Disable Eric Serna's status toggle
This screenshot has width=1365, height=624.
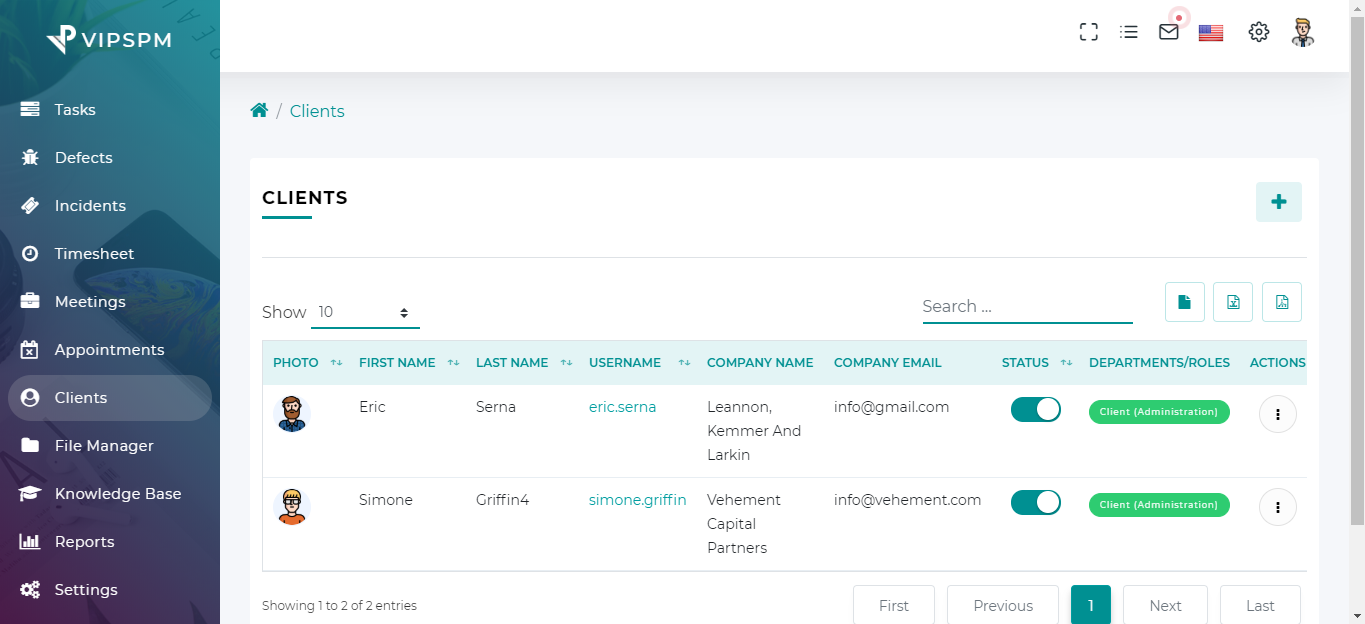tap(1035, 409)
